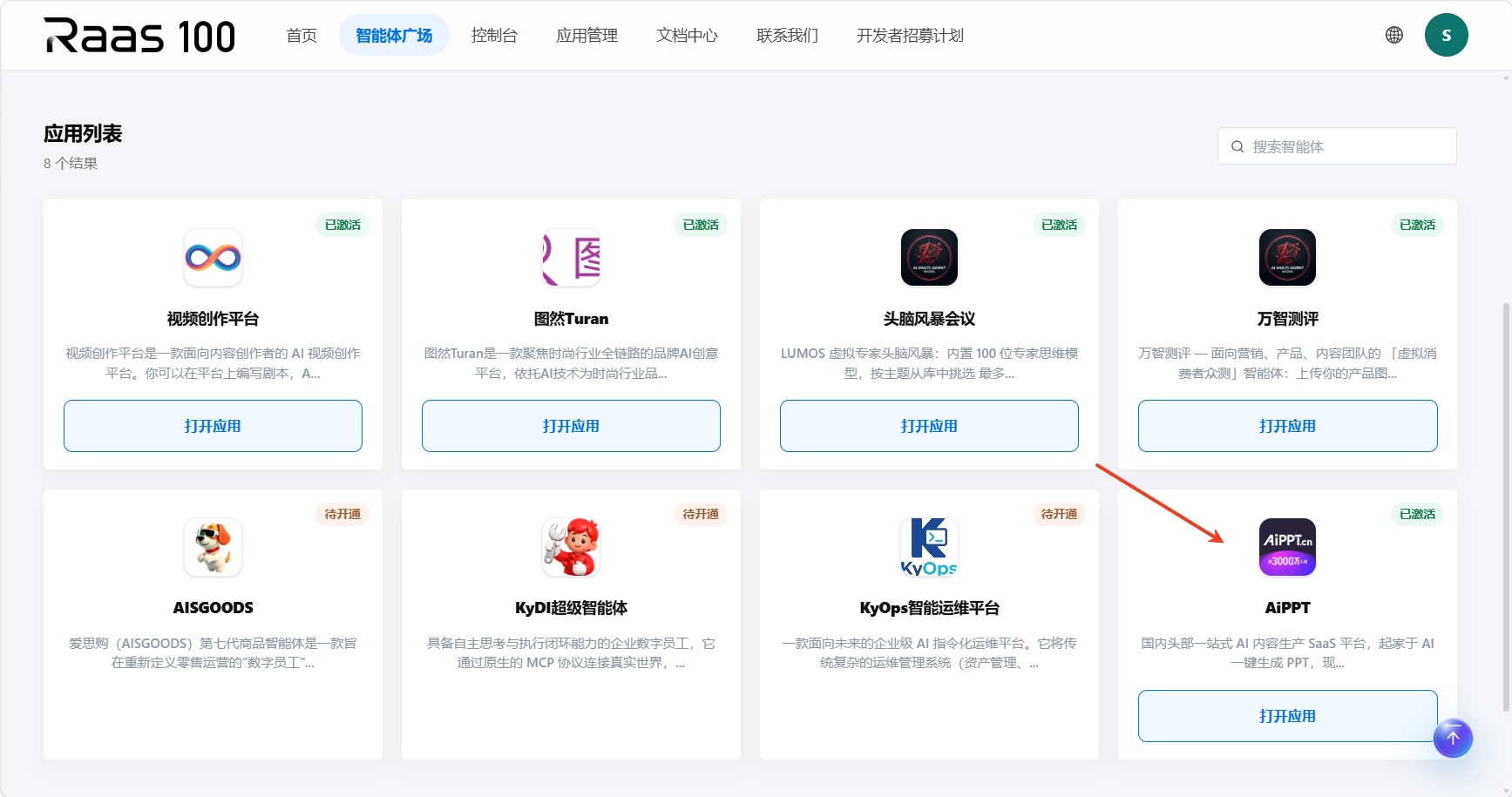Focus the 搜索智能体 search field
The image size is (1512, 797).
pyautogui.click(x=1337, y=146)
